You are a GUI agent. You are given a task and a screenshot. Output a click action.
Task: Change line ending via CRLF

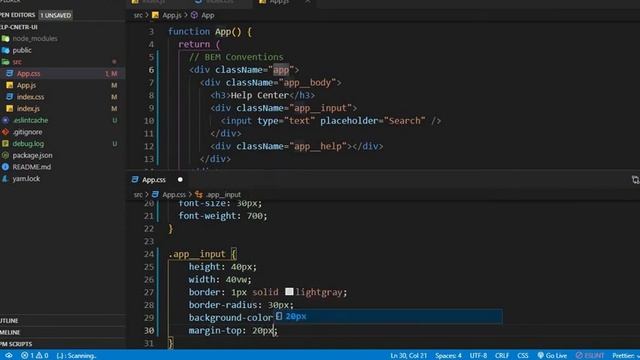coord(502,356)
